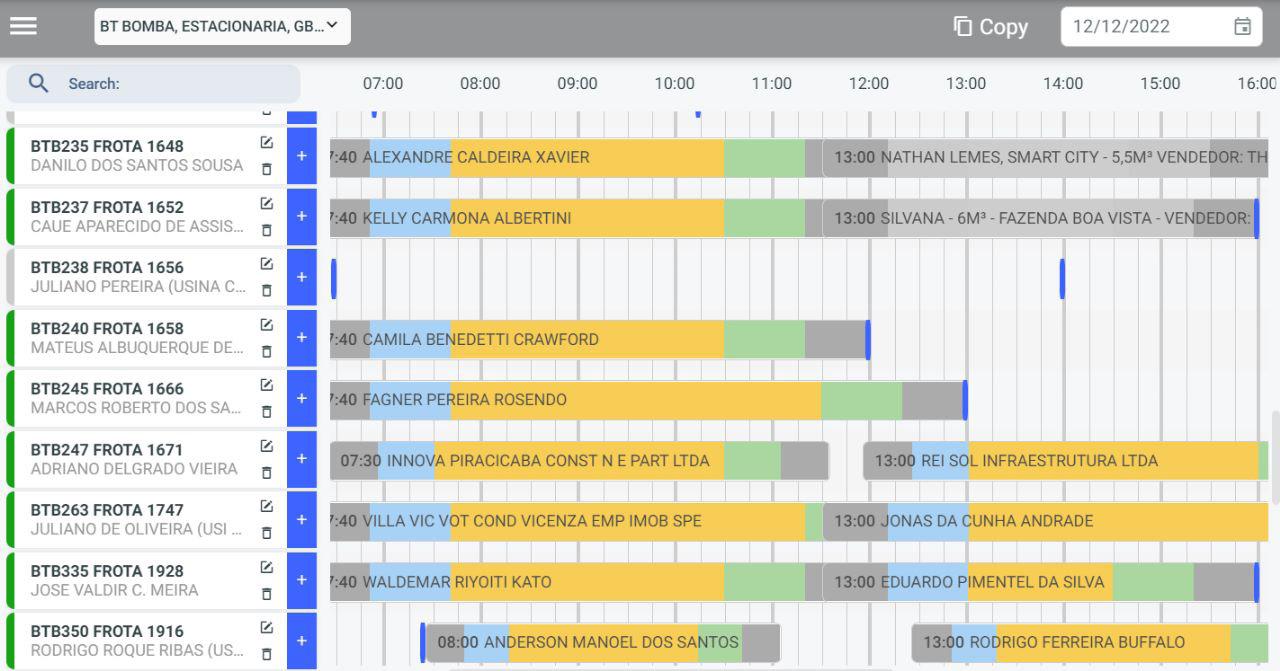The width and height of the screenshot is (1280, 671).
Task: Click the 12:00 time header
Action: click(x=868, y=84)
